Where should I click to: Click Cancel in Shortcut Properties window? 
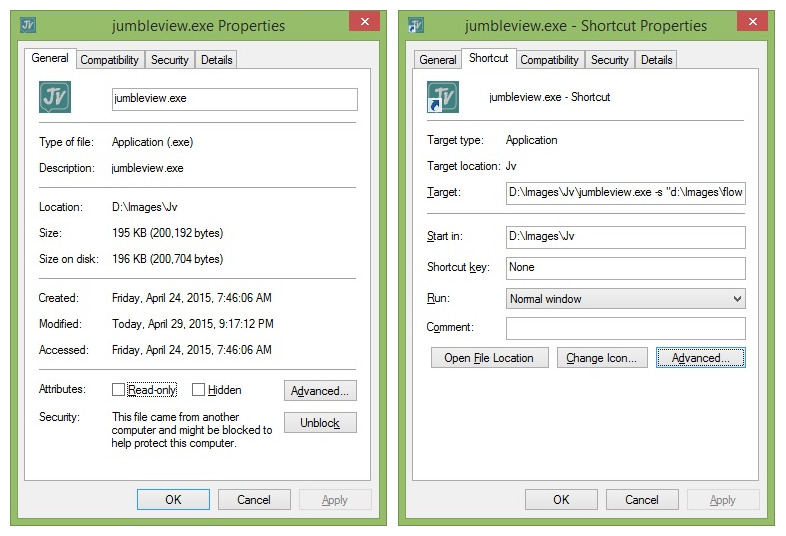click(x=642, y=499)
